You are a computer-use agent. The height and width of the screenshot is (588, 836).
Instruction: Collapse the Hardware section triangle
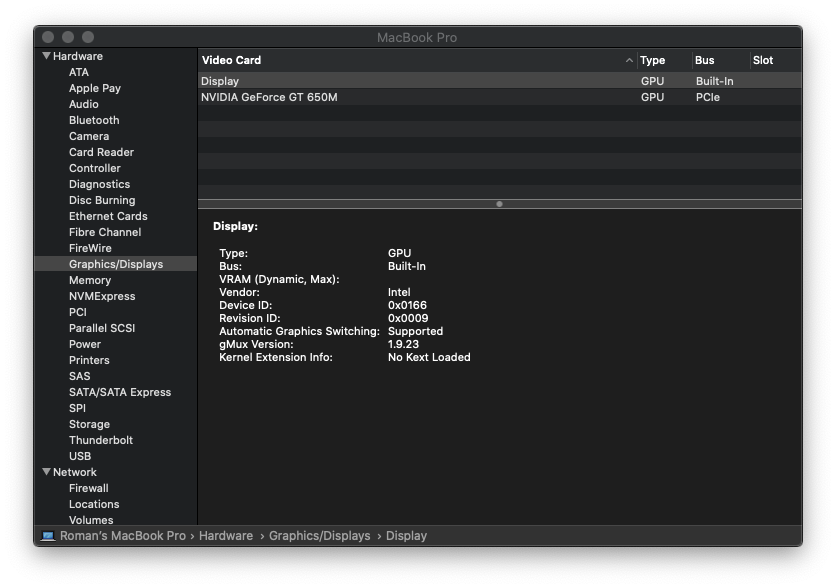click(46, 56)
